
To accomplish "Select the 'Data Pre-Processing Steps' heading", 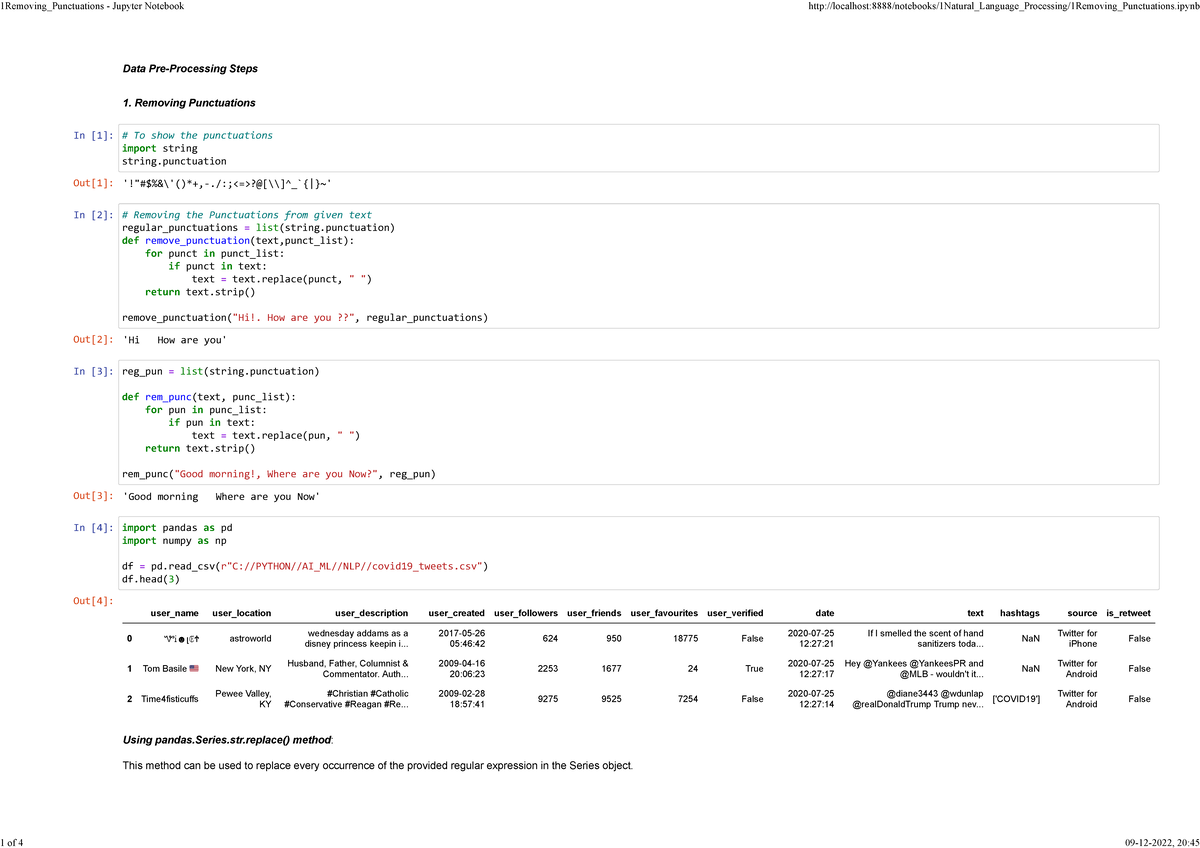I will [189, 68].
